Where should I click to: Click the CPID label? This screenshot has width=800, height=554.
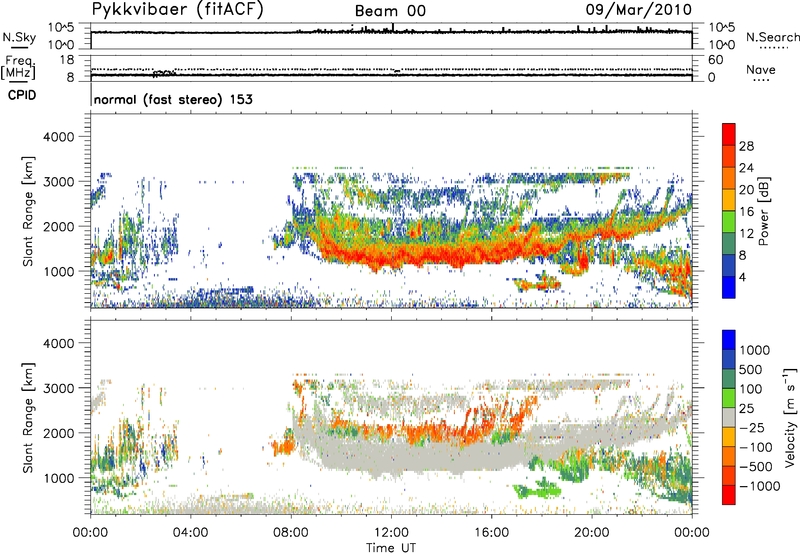click(x=22, y=95)
